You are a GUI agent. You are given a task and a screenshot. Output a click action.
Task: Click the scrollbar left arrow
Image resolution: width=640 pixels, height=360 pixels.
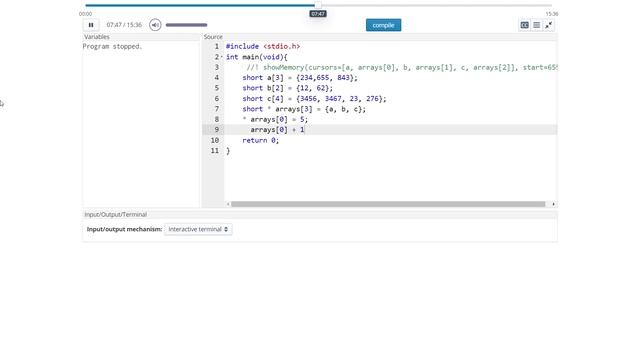pyautogui.click(x=228, y=204)
